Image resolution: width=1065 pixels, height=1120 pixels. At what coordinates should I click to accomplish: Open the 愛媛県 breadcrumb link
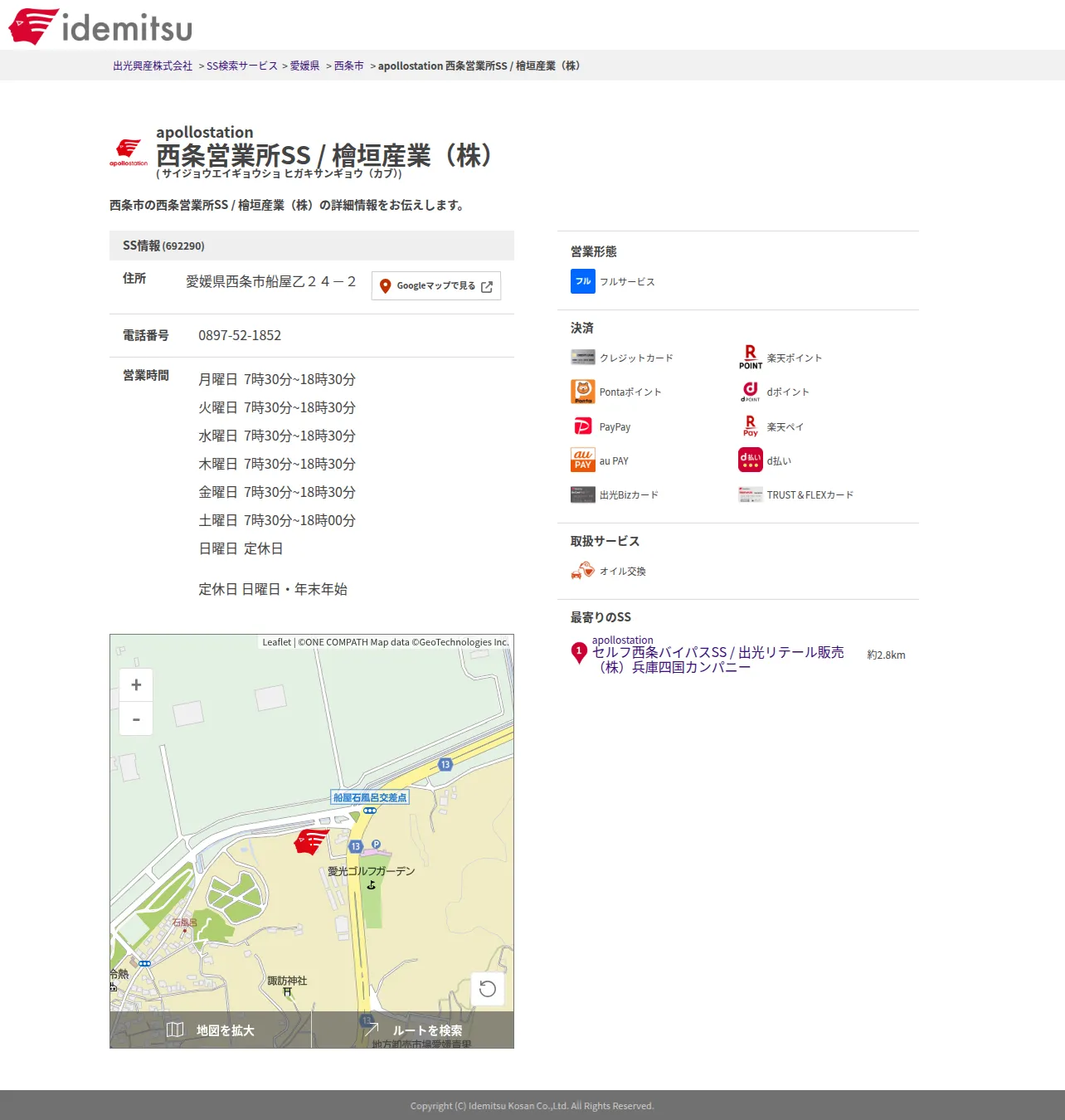304,66
